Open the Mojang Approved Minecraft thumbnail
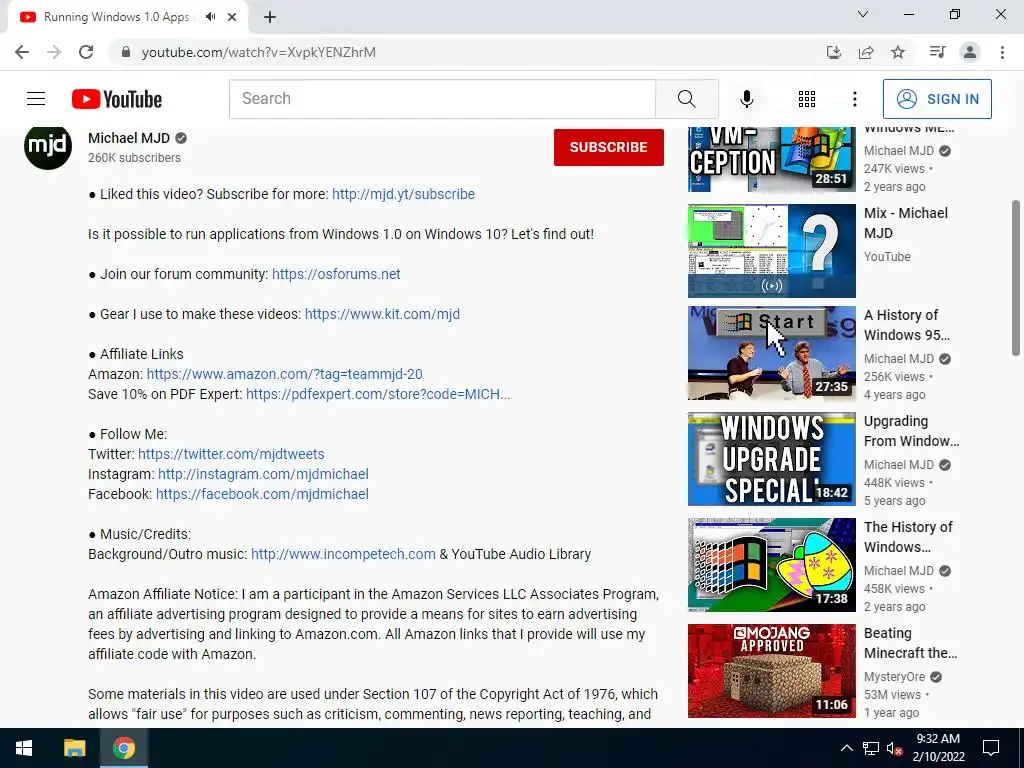 pos(771,671)
